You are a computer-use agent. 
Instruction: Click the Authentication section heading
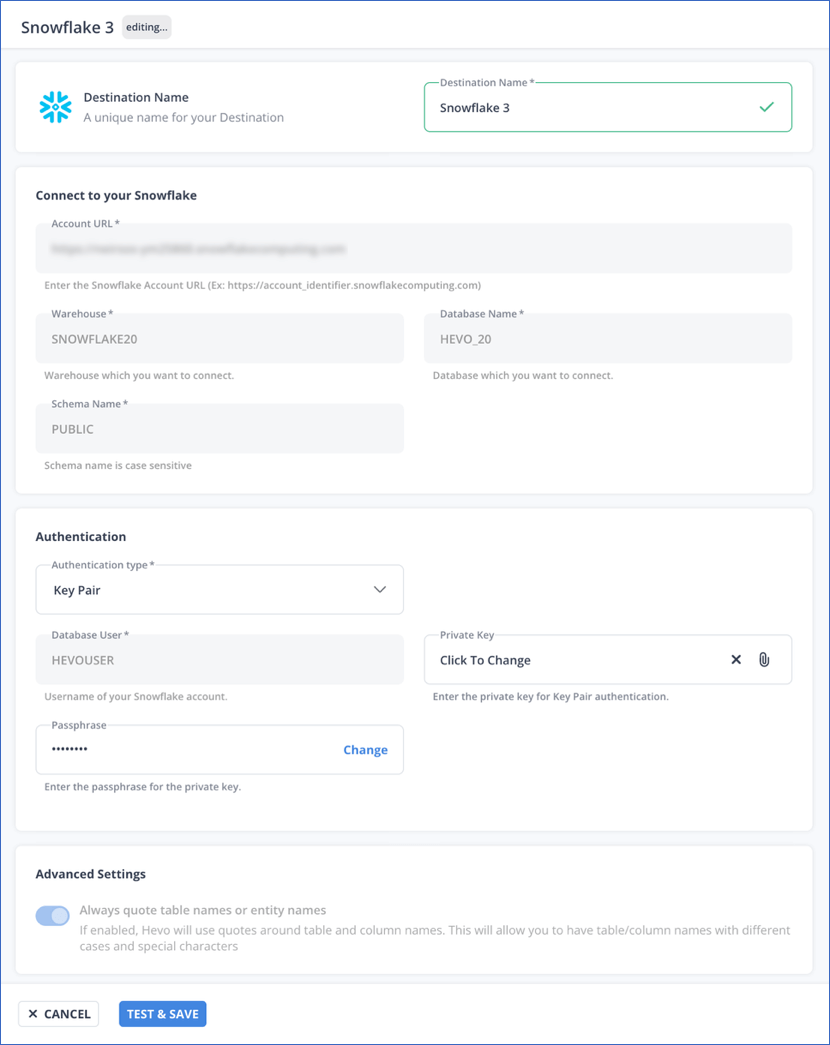(x=81, y=536)
